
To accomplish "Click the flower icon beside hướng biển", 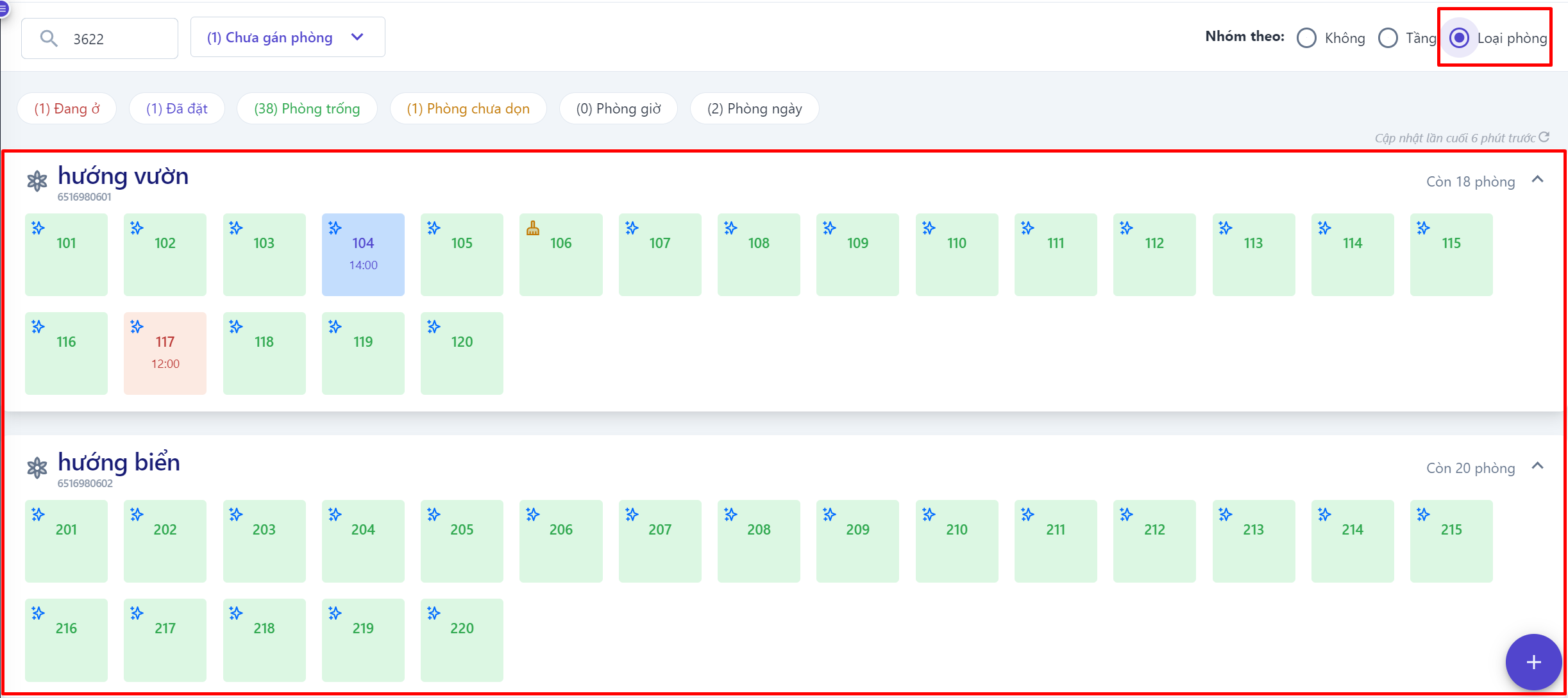I will 37,468.
